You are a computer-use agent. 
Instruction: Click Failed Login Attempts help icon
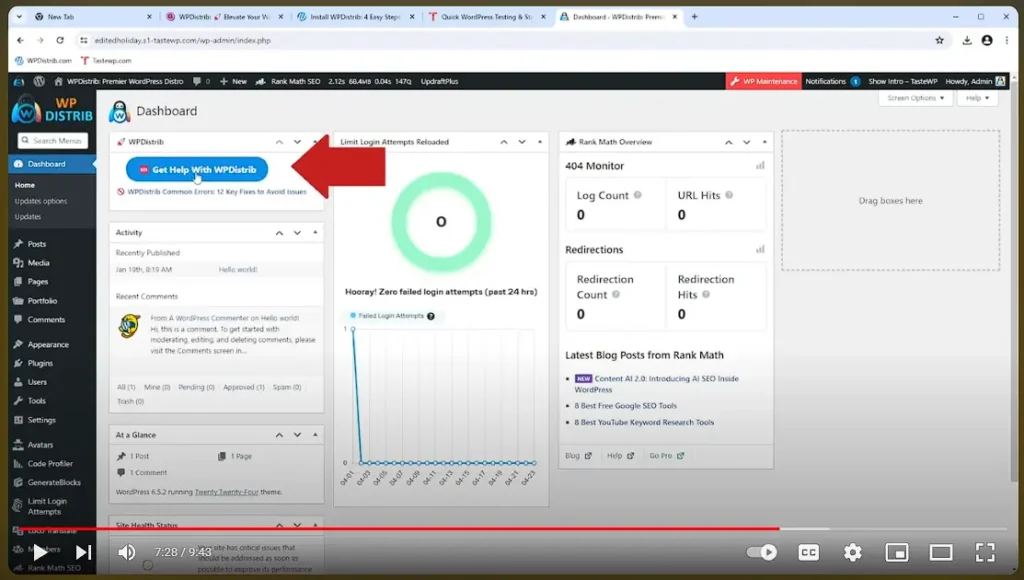point(431,316)
